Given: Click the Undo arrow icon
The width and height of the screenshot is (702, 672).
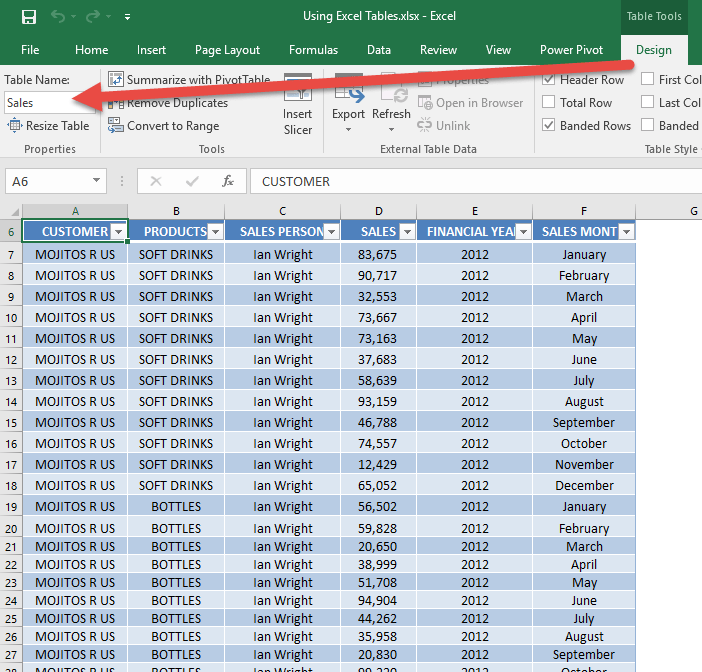Looking at the screenshot, I should tap(58, 17).
